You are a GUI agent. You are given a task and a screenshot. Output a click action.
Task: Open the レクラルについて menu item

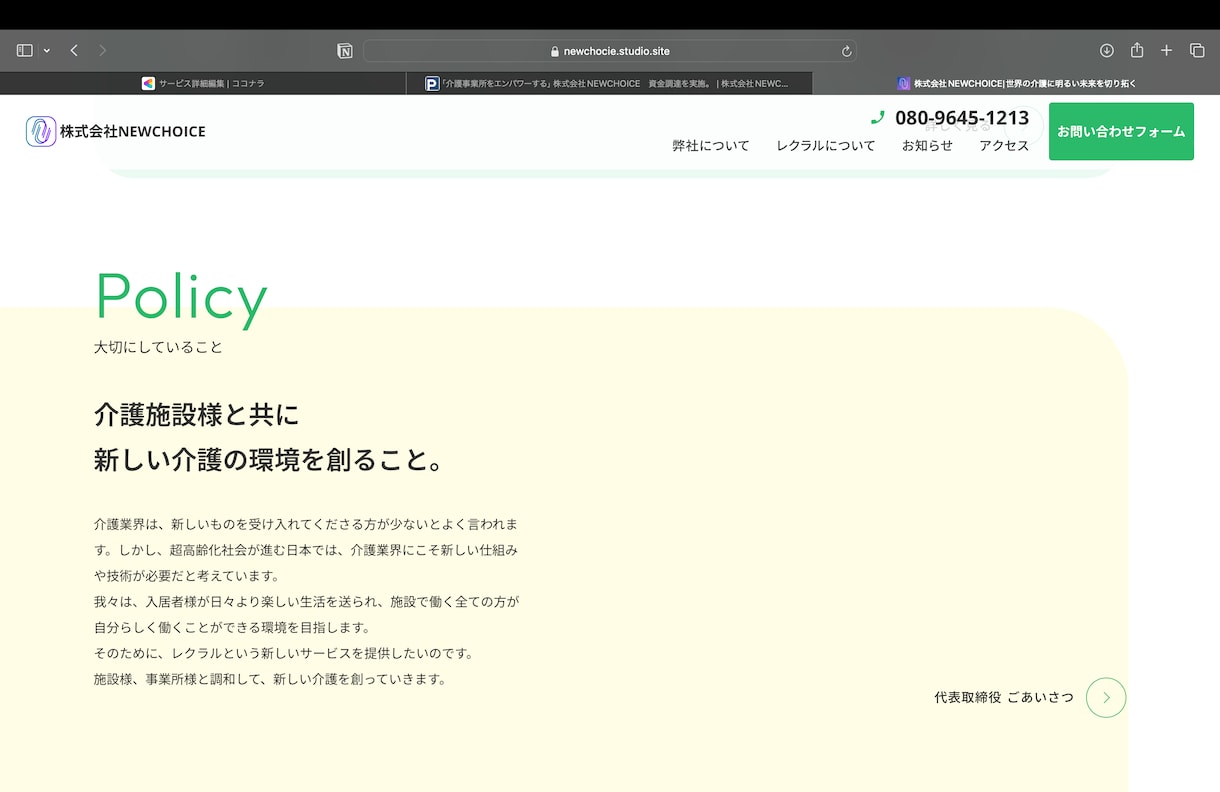click(825, 146)
